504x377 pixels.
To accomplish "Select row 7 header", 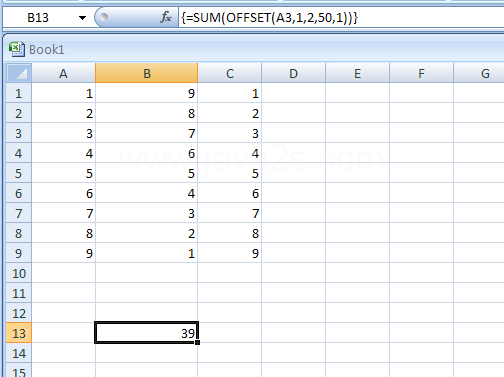I will pos(19,213).
